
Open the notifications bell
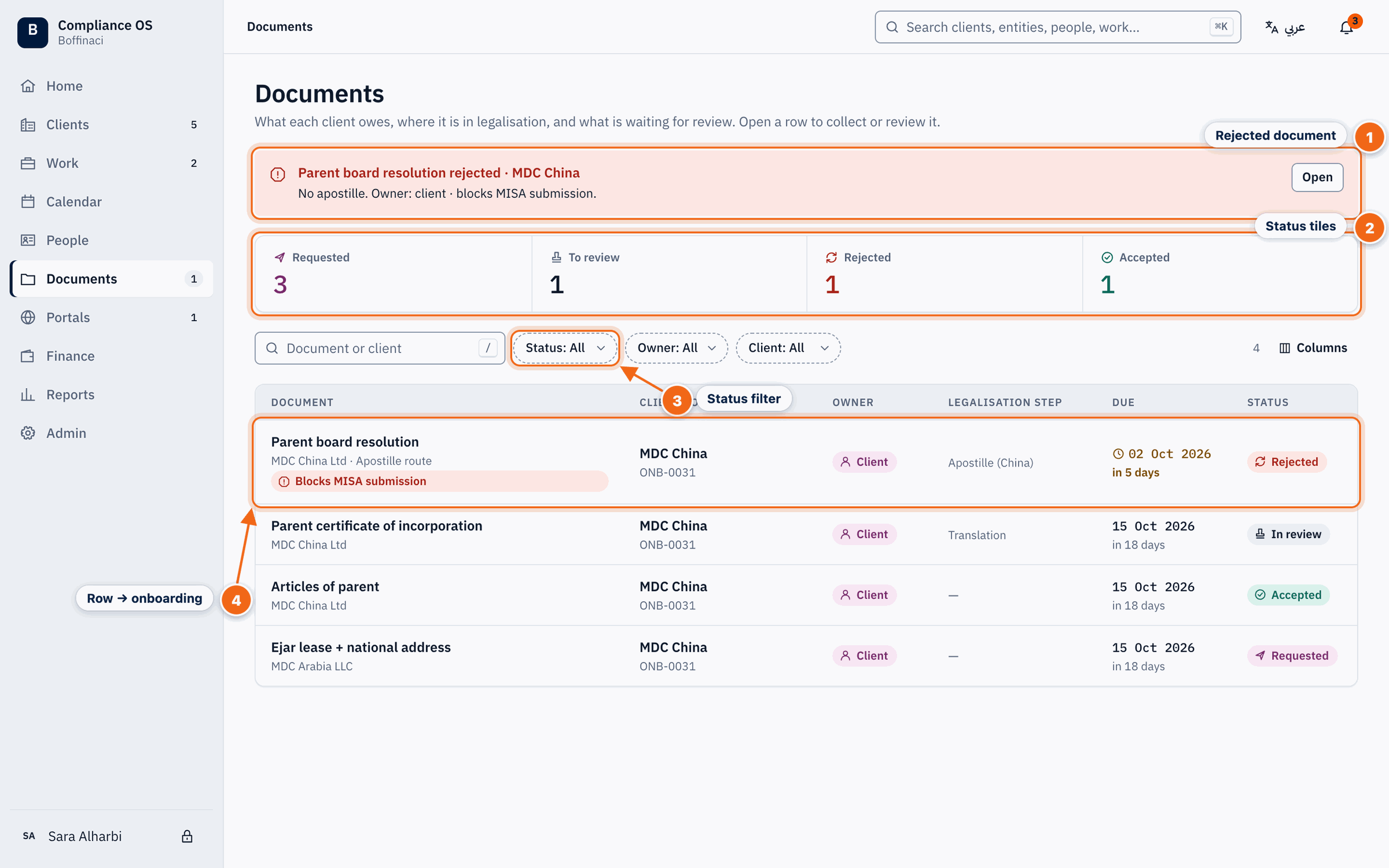coord(1347,27)
